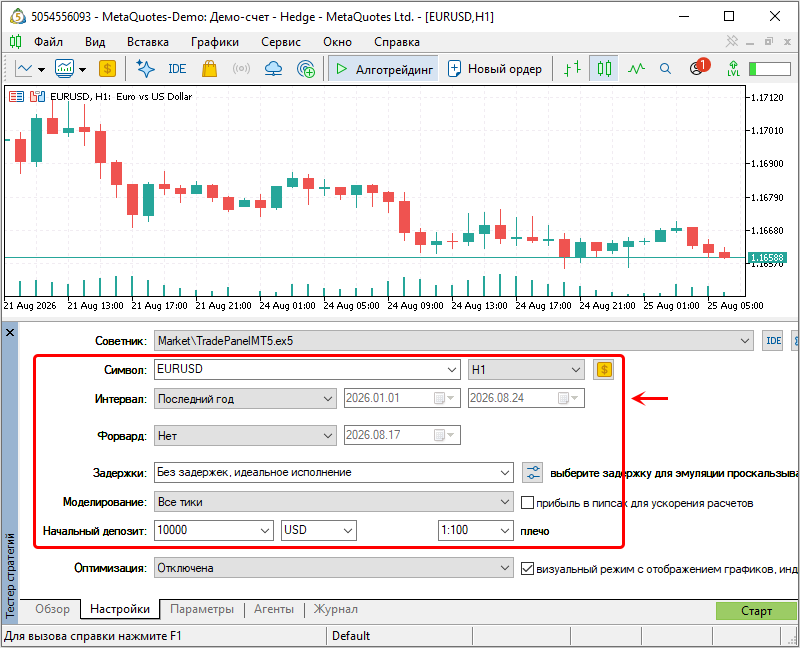Expand the Символ EURUSD dropdown
The width and height of the screenshot is (800, 648).
click(452, 370)
